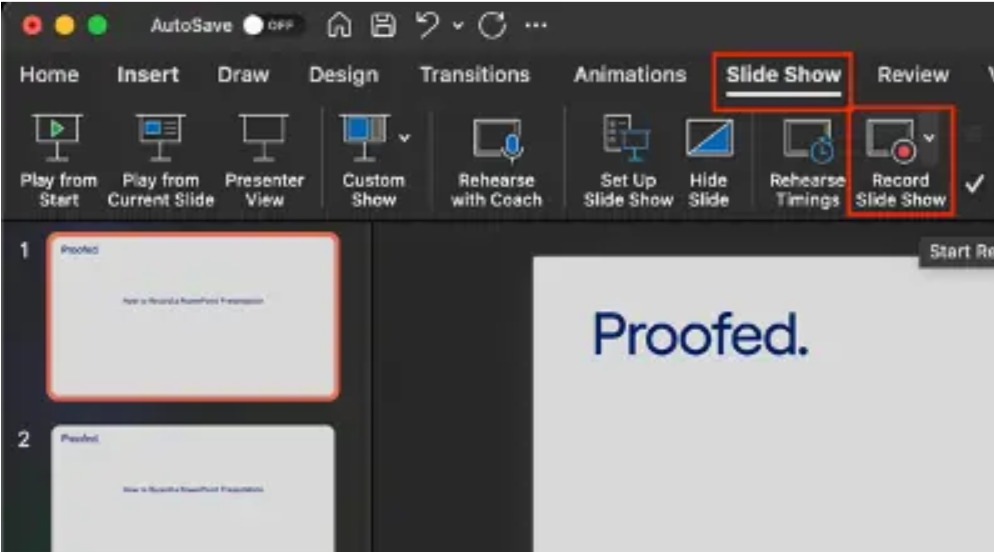Select the Slide Show ribbon tab
This screenshot has width=994, height=552.
[784, 75]
